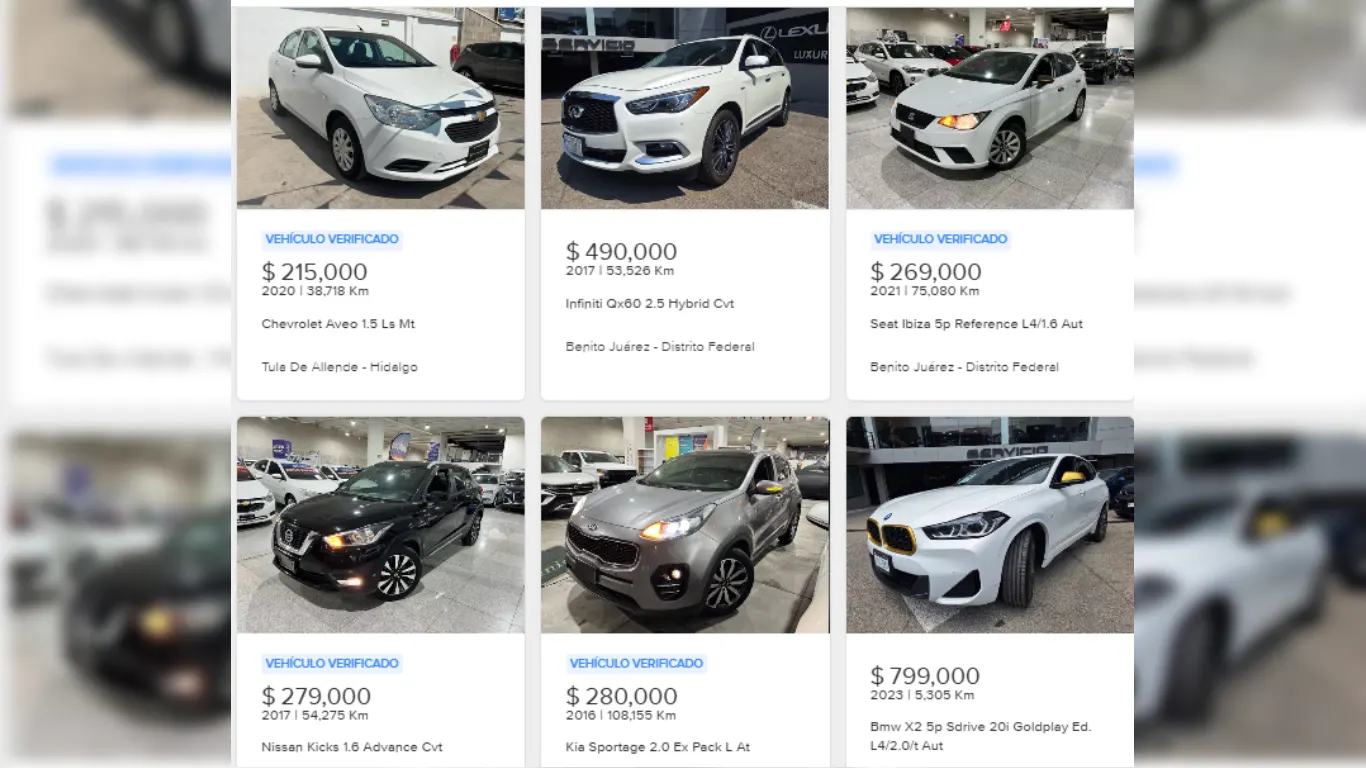Click Vehículo Verificado badge on Seat Ibiza card
Image resolution: width=1366 pixels, height=768 pixels.
click(x=941, y=239)
